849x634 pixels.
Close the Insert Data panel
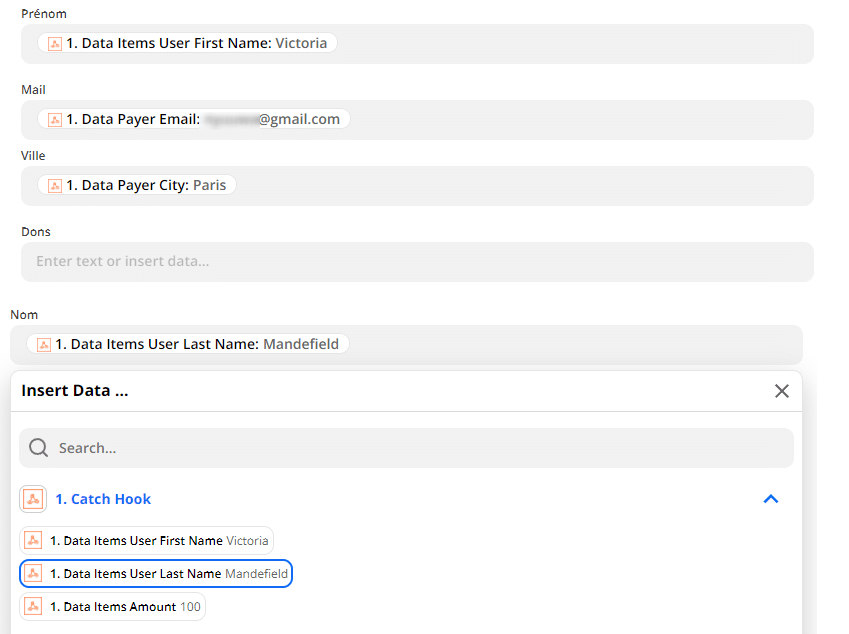click(781, 391)
